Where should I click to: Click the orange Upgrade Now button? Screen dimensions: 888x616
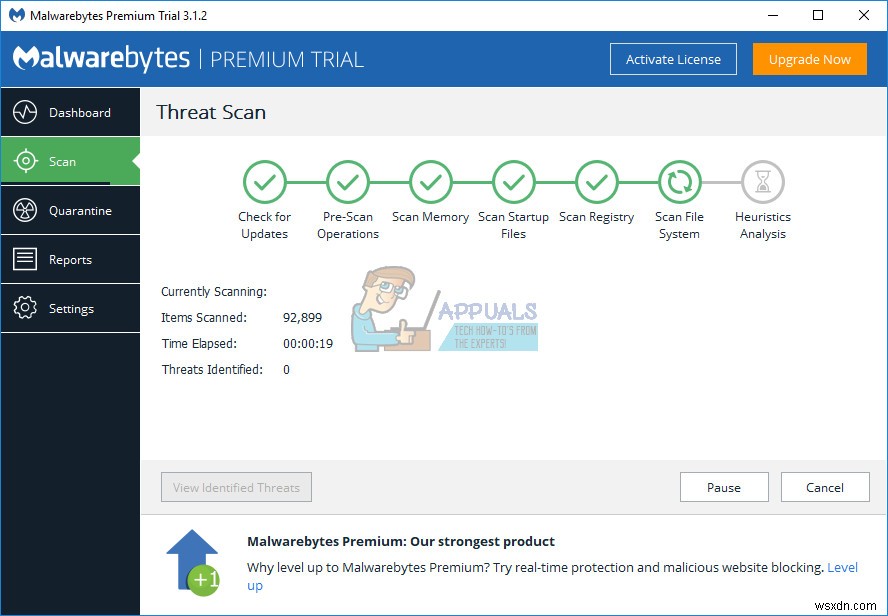point(810,59)
